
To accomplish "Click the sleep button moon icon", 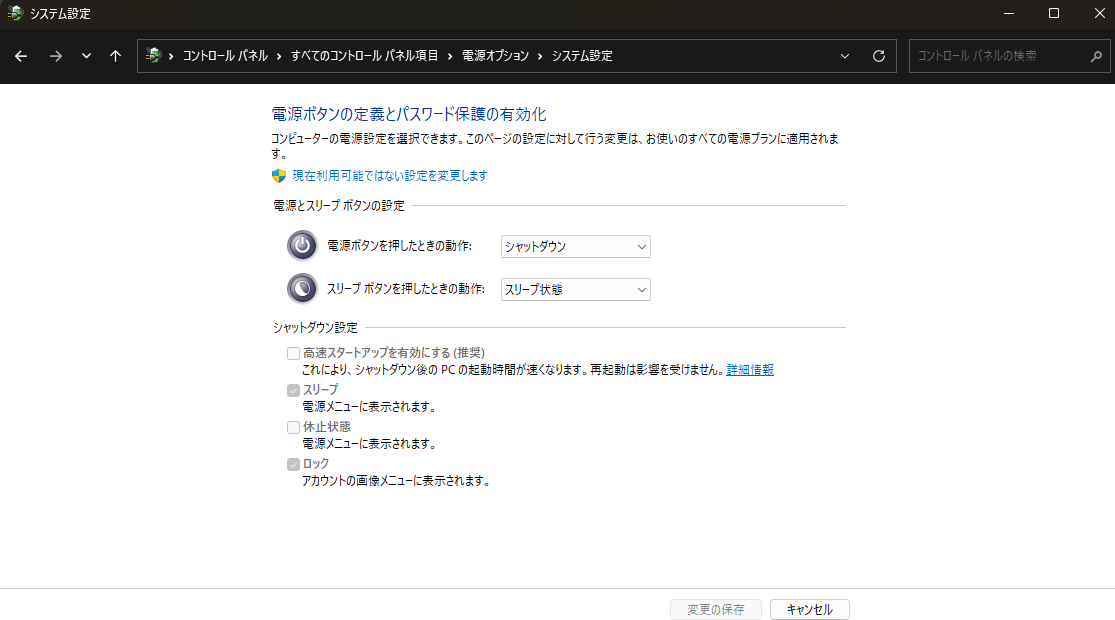I will click(302, 289).
